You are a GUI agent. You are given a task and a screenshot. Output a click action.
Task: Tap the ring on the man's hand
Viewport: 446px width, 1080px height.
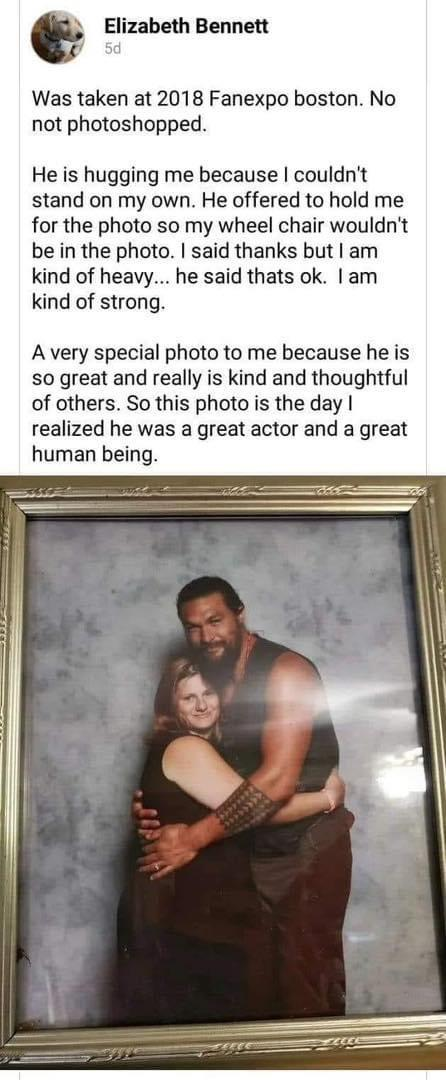[156, 866]
